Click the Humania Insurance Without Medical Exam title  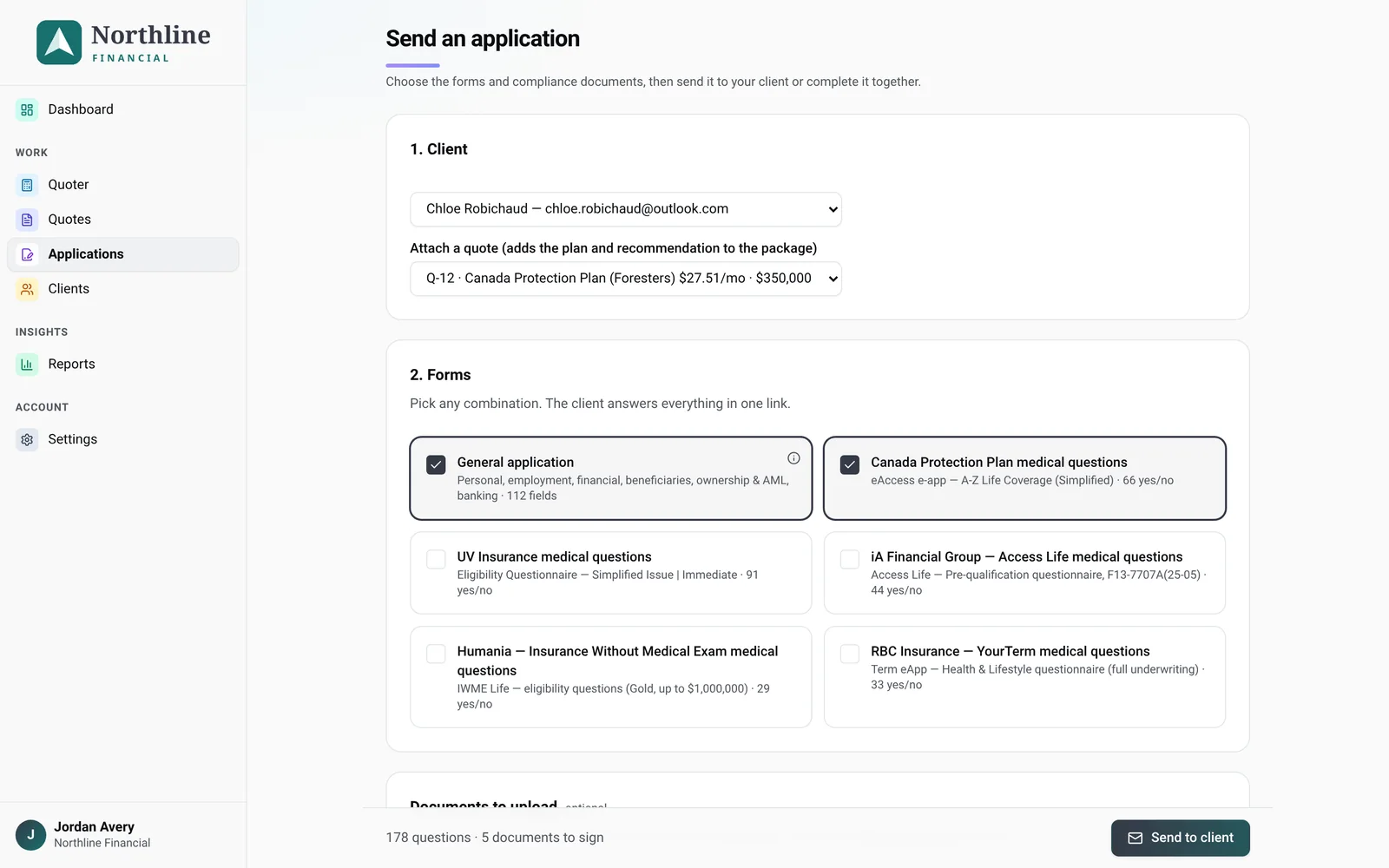[617, 661]
